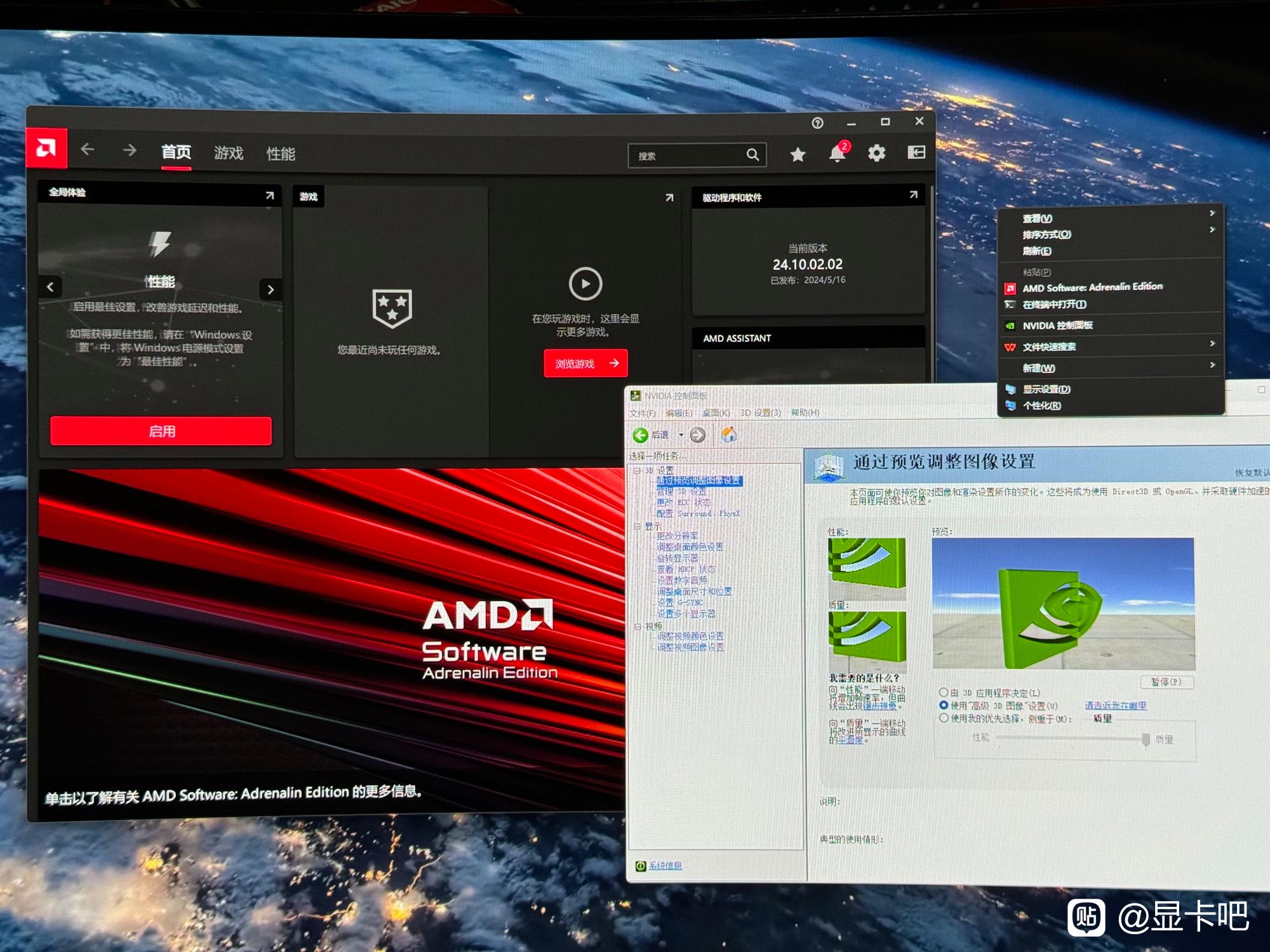The width and height of the screenshot is (1270, 952).
Task: Click NVIDIA grey forward arrow button
Action: pos(698,435)
